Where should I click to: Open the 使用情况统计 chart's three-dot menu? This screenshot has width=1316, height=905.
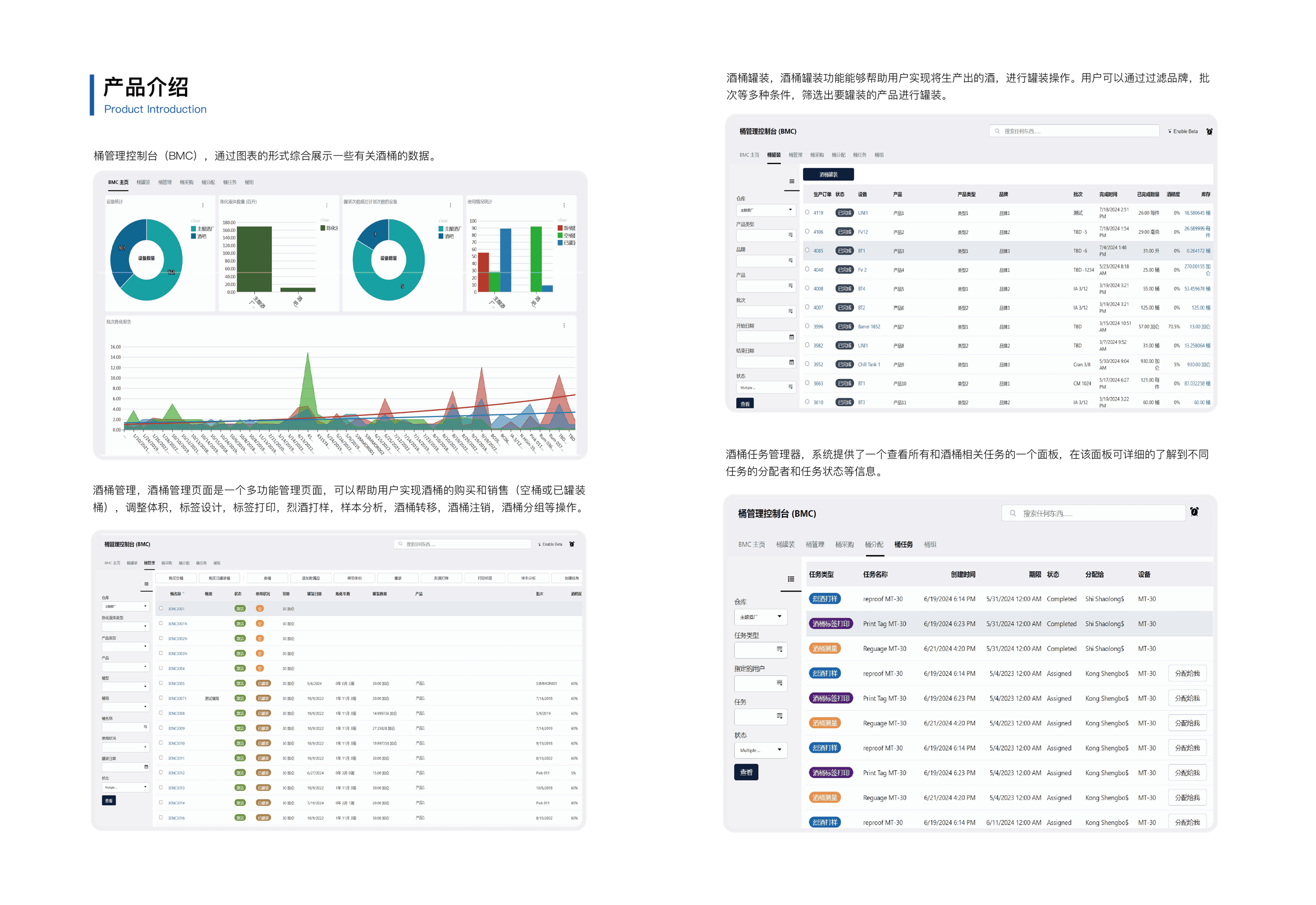click(x=564, y=205)
